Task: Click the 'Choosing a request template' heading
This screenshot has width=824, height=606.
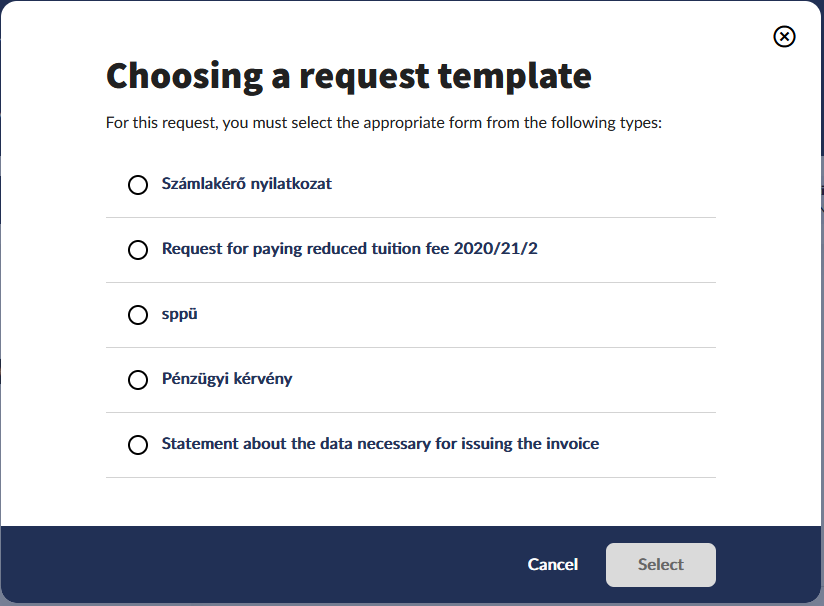Action: click(348, 75)
